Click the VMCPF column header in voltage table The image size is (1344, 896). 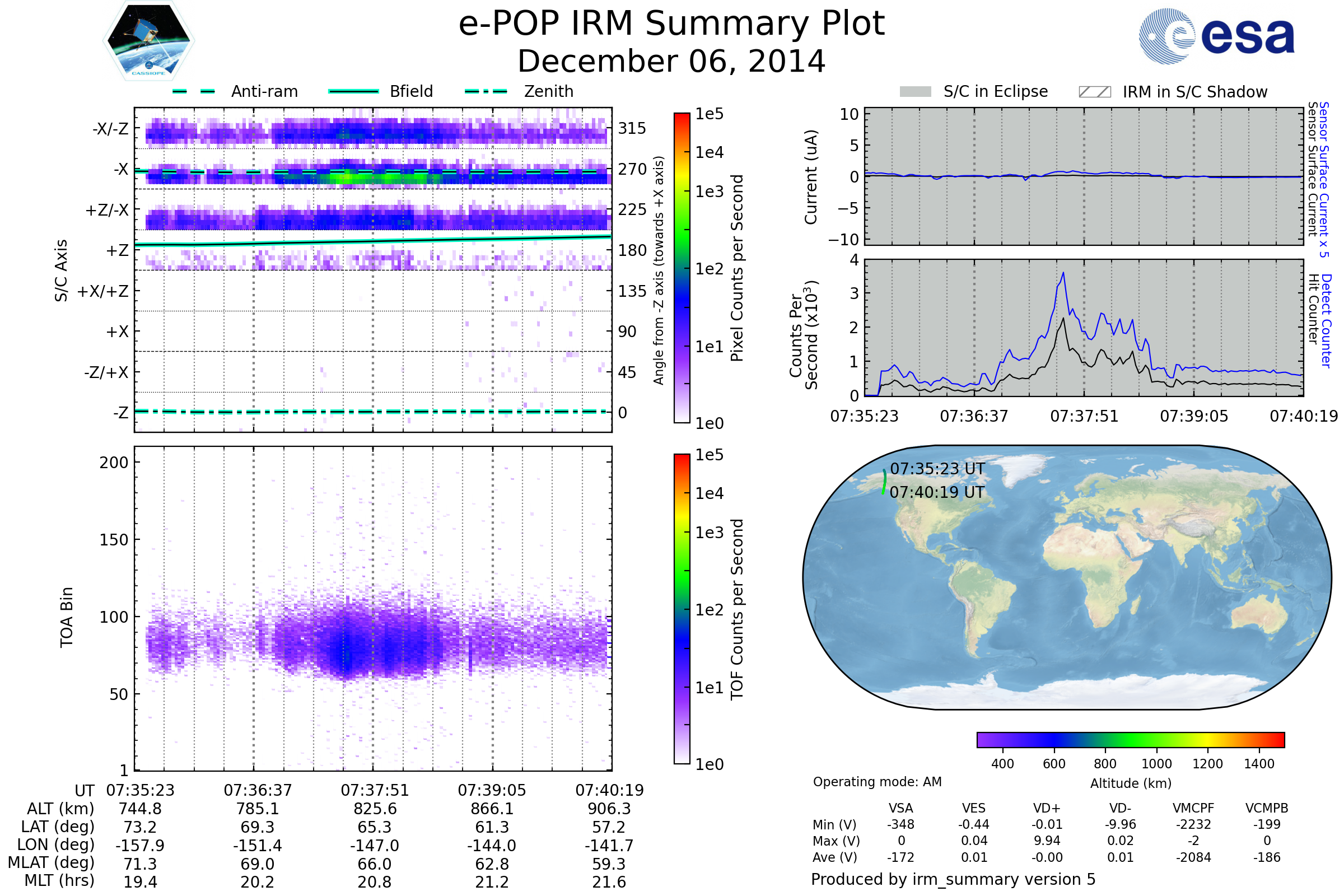click(1193, 808)
